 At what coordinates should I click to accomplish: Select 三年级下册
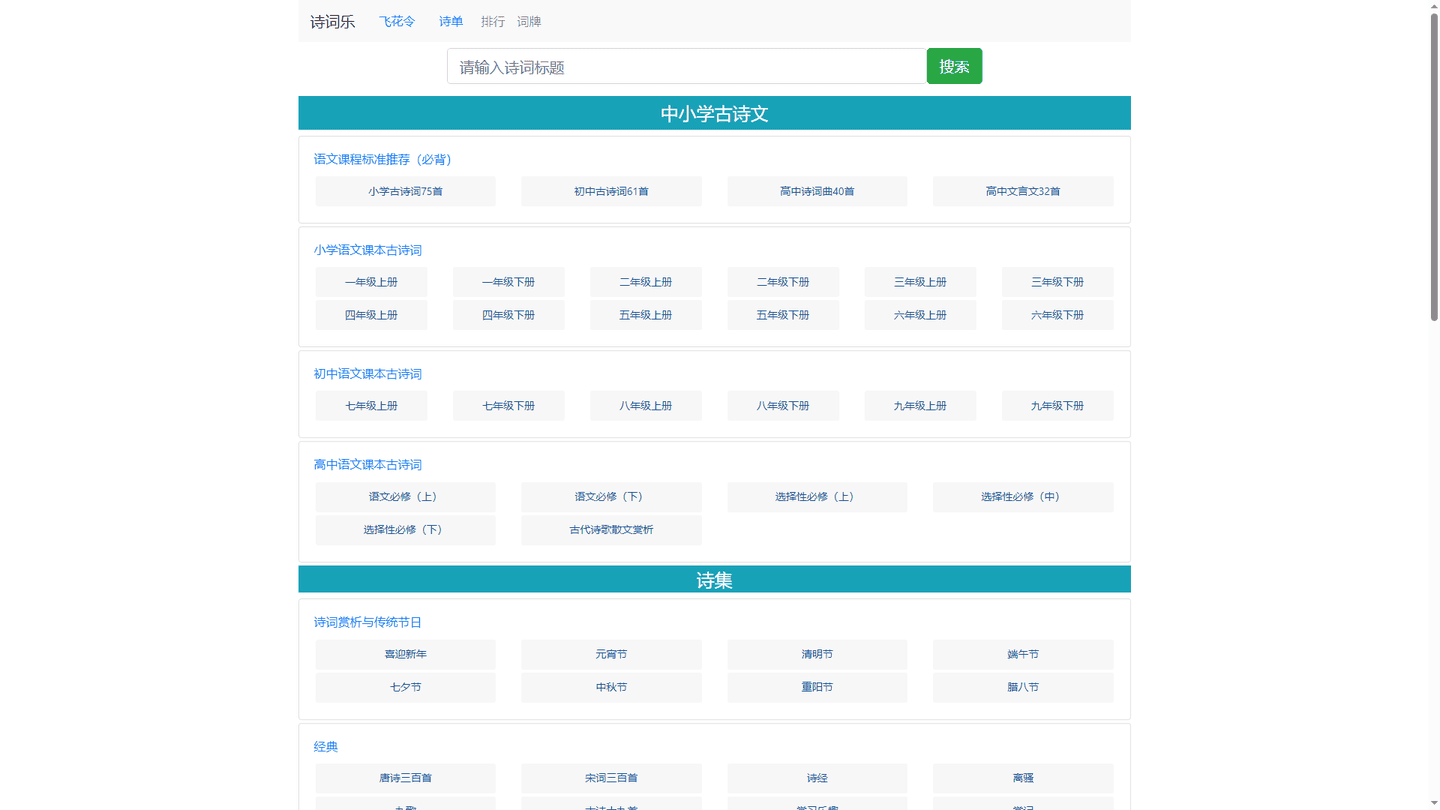pos(1057,282)
